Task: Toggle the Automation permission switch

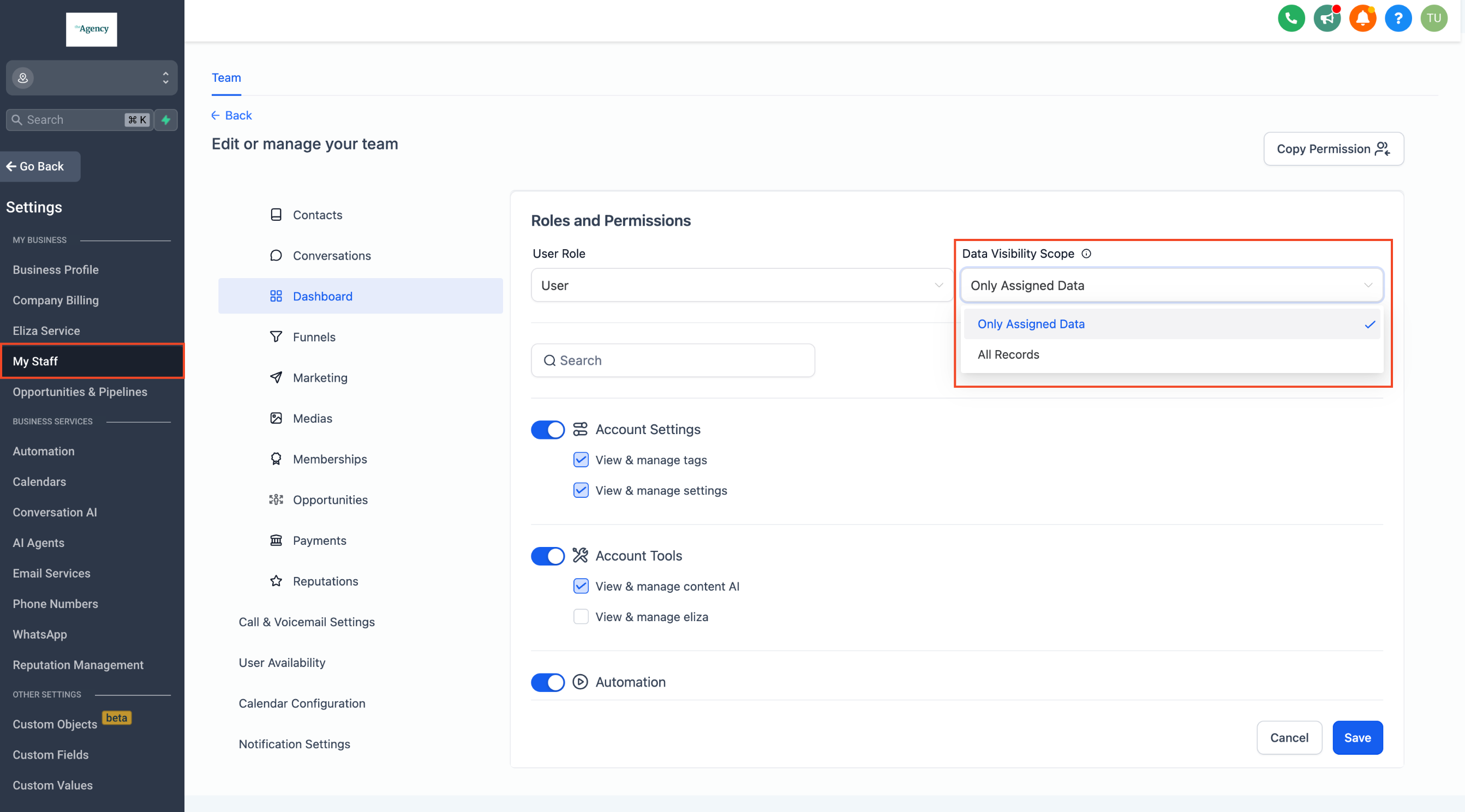Action: click(547, 682)
